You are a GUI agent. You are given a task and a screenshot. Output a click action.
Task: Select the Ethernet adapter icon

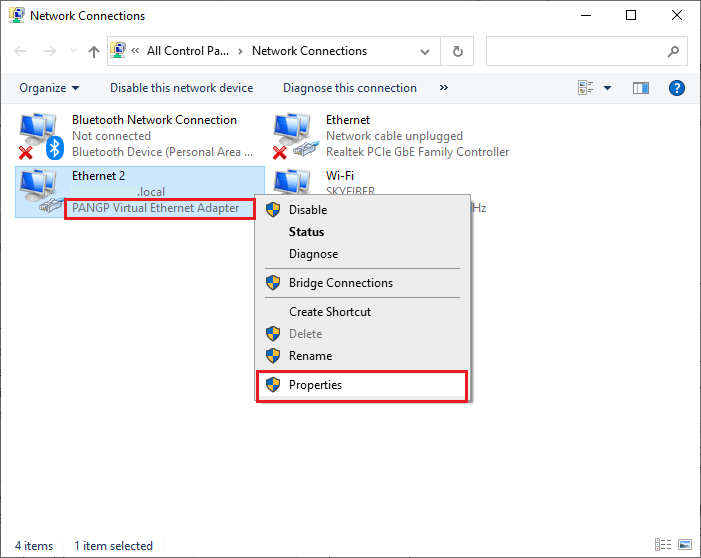click(x=295, y=136)
